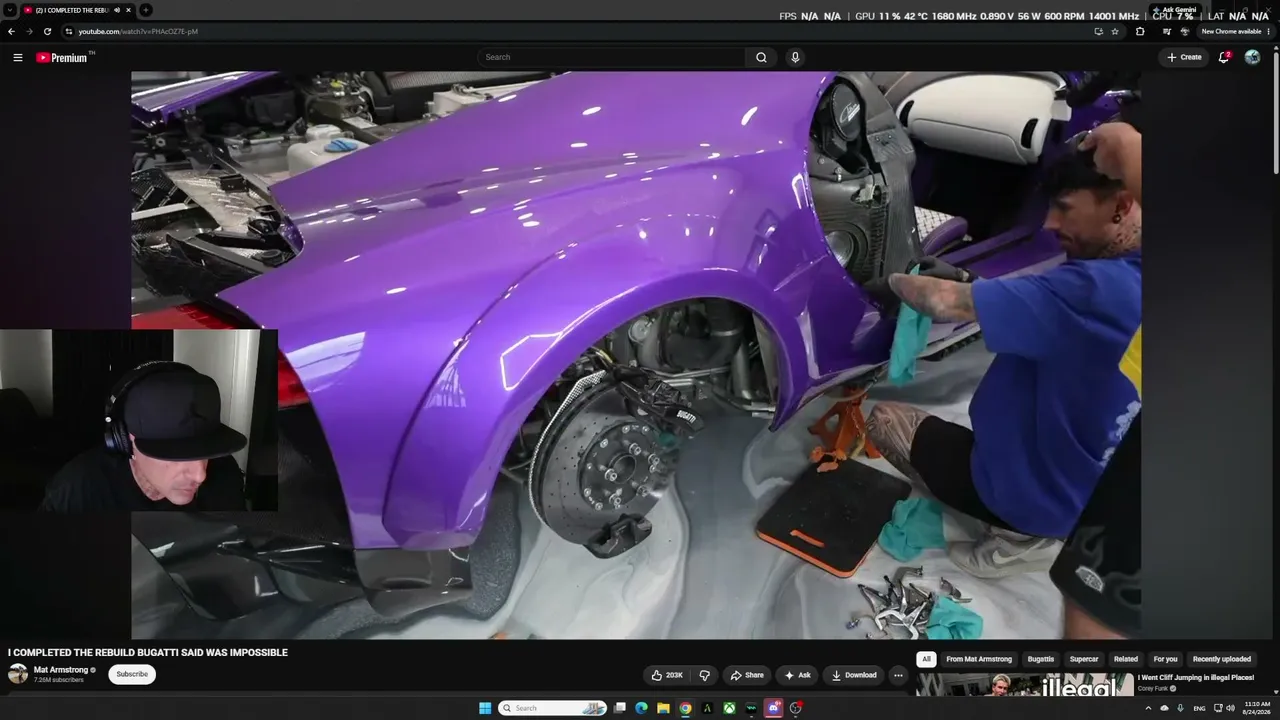Viewport: 1280px width, 720px height.
Task: Open File Explorer from the taskbar
Action: (x=663, y=708)
